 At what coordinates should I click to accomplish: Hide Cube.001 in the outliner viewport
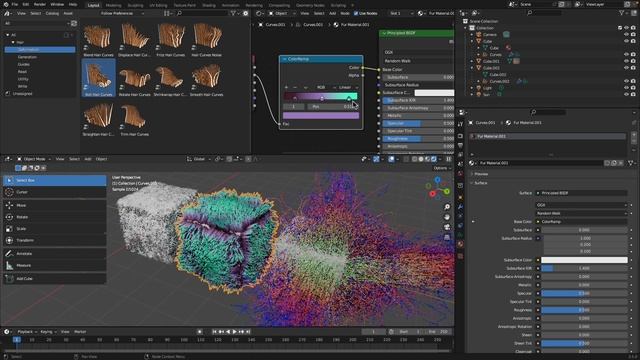coord(627,61)
